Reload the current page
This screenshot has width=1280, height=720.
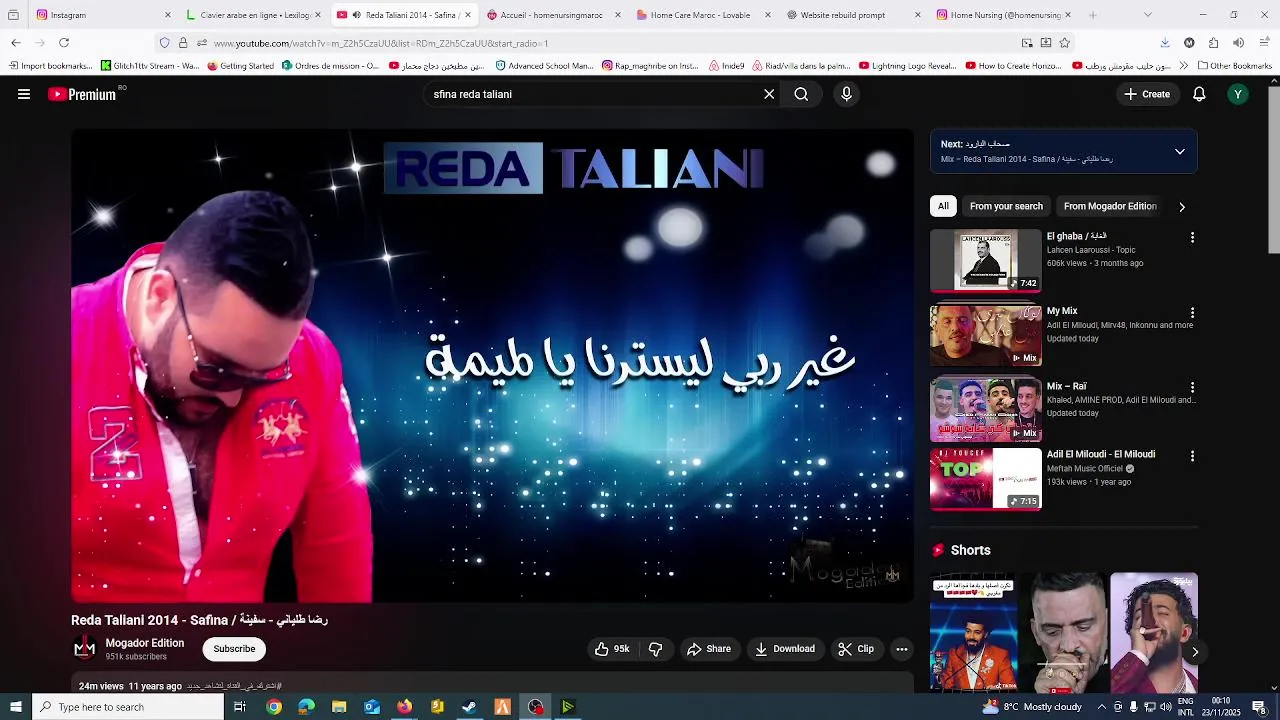pyautogui.click(x=64, y=43)
